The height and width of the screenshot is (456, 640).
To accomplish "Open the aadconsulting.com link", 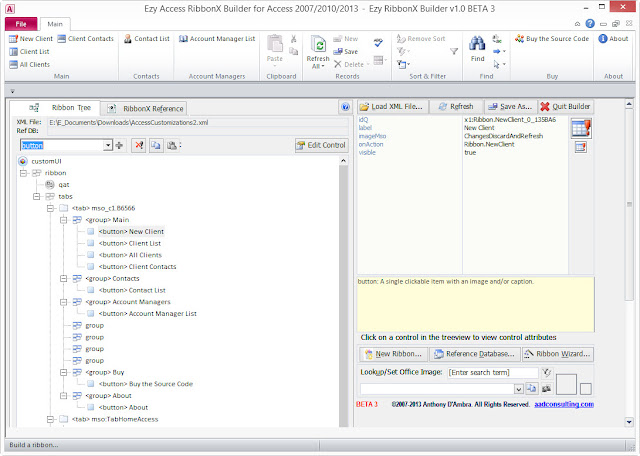I will (x=564, y=405).
